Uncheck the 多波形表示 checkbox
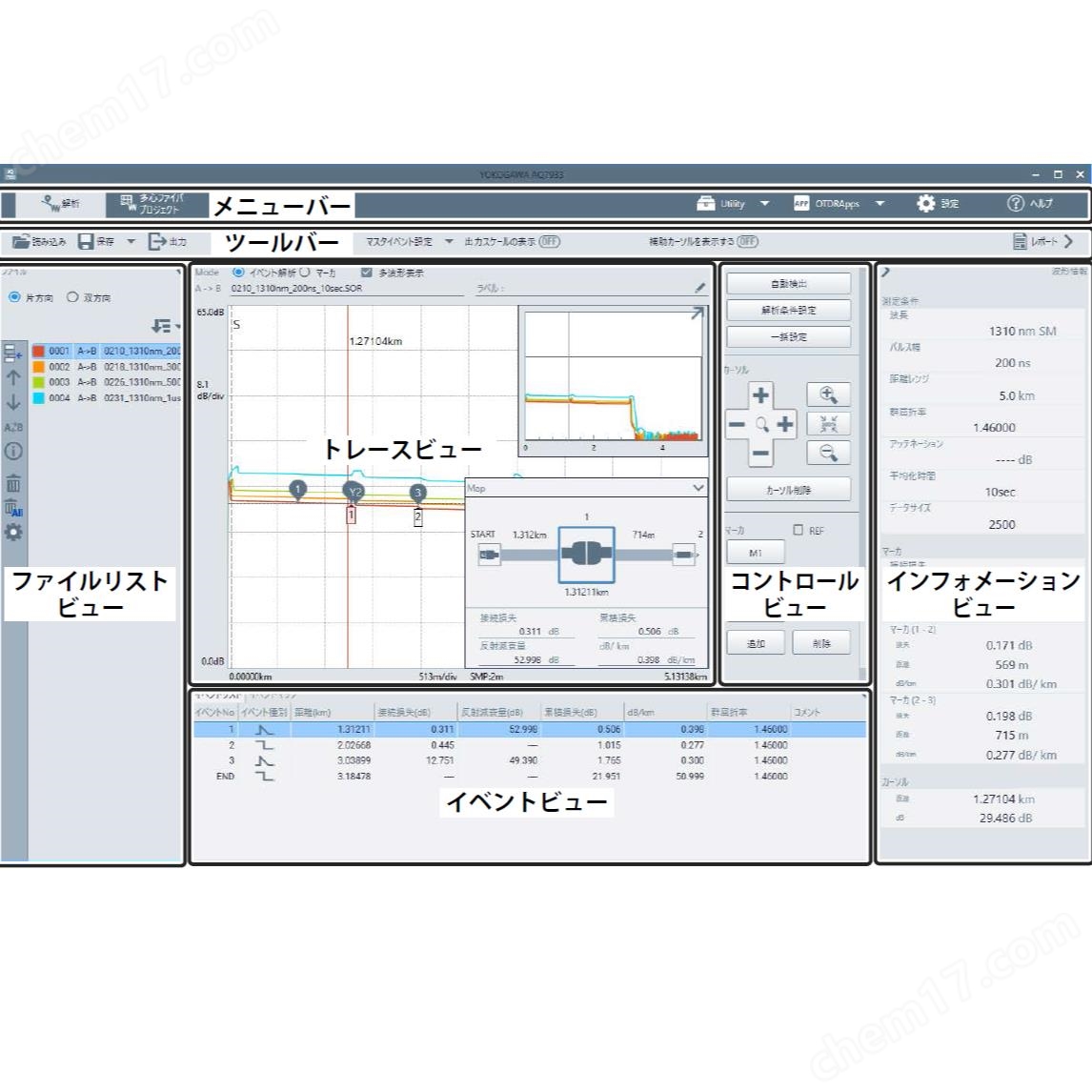This screenshot has width=1092, height=1092. tap(366, 273)
